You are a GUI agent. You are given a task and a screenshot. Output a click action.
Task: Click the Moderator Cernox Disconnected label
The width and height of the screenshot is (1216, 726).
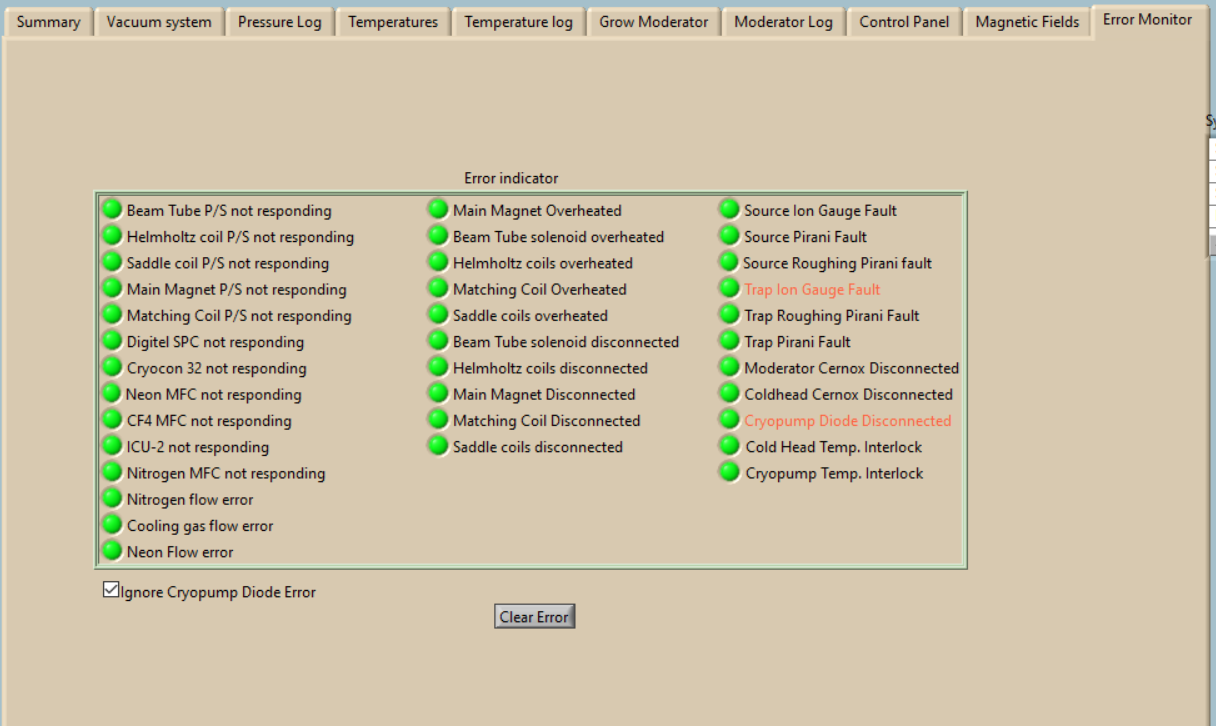(x=852, y=368)
